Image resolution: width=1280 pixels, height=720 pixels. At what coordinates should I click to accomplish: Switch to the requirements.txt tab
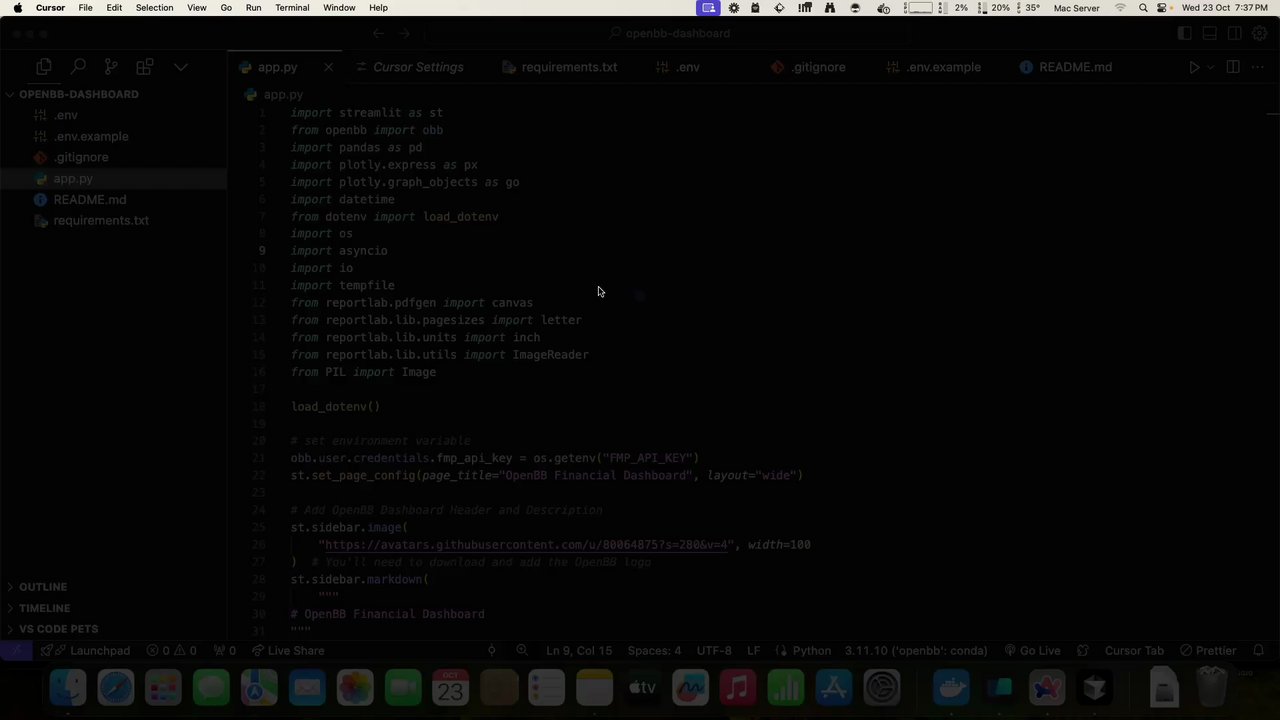[x=568, y=67]
